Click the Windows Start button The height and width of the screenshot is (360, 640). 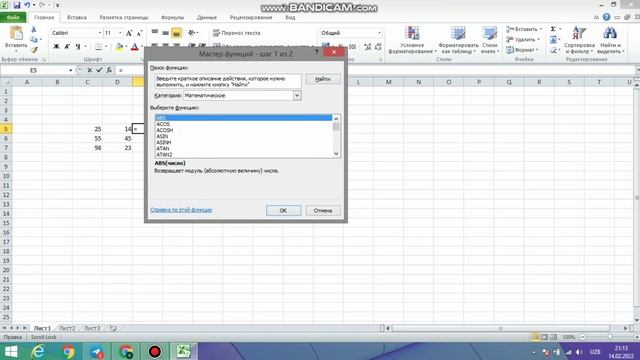(11, 351)
